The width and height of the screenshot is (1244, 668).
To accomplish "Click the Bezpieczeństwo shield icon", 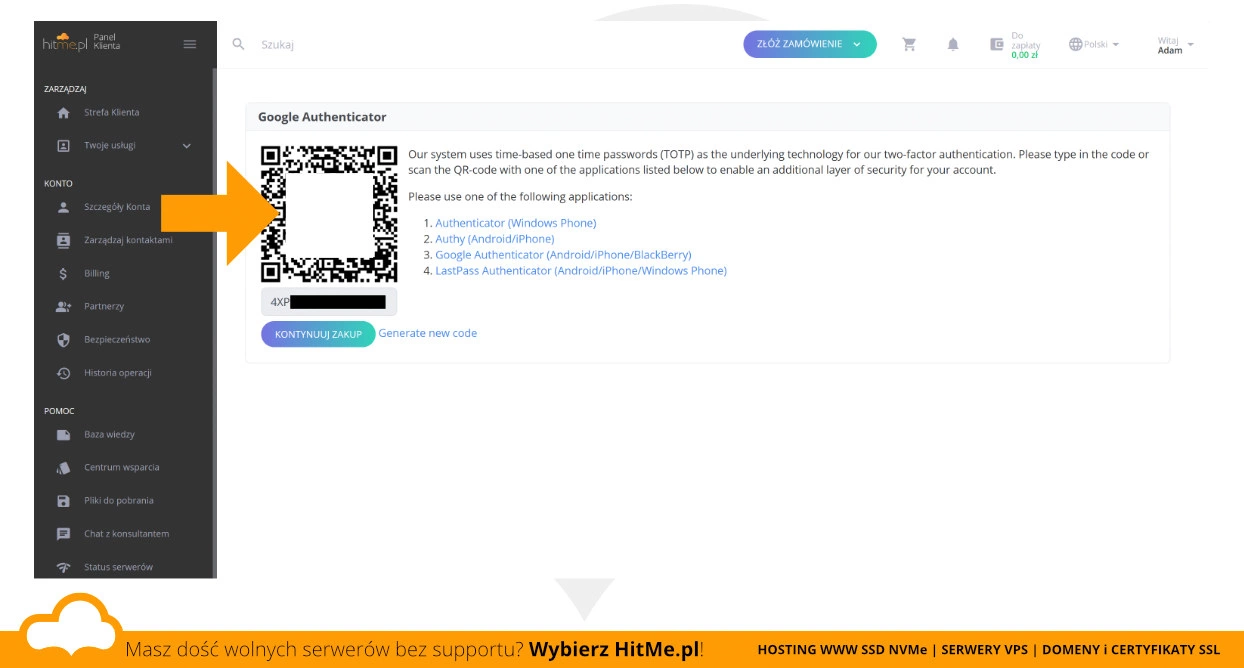I will (64, 340).
